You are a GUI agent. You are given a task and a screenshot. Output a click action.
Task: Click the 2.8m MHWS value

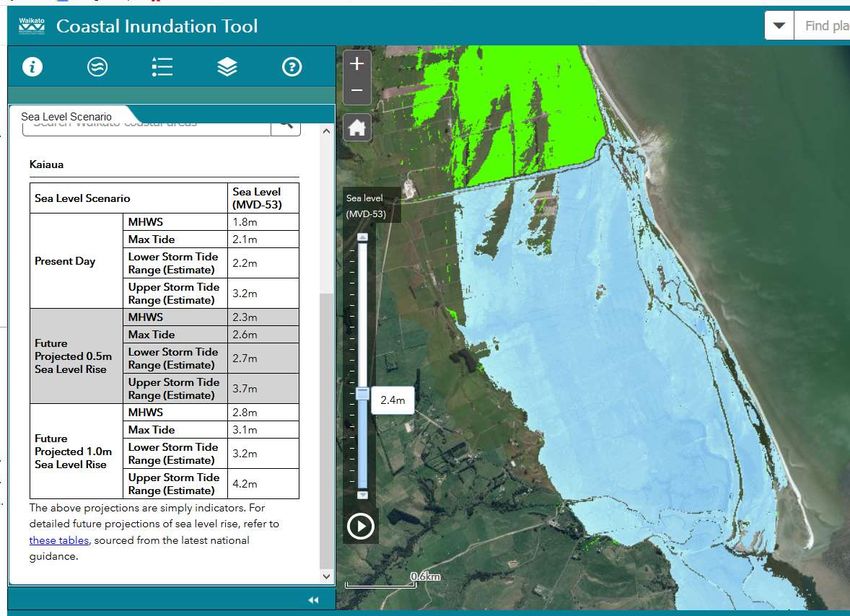click(244, 412)
